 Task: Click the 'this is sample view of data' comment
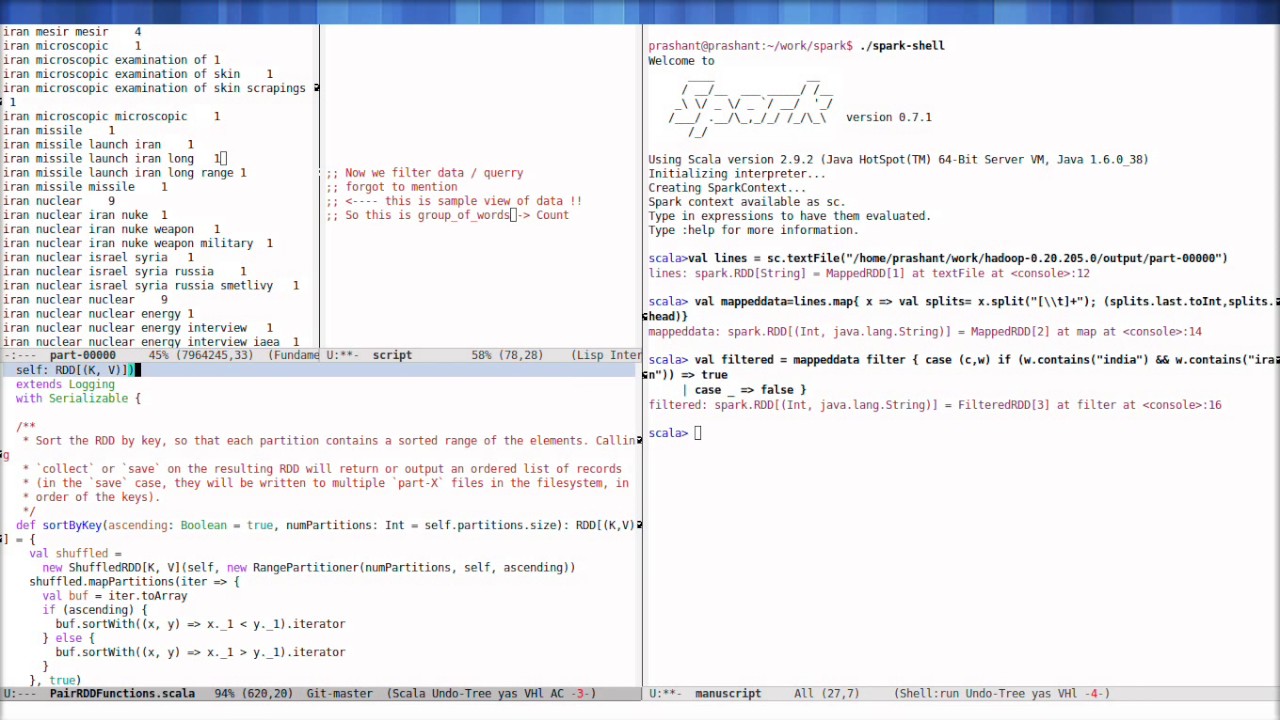[453, 201]
